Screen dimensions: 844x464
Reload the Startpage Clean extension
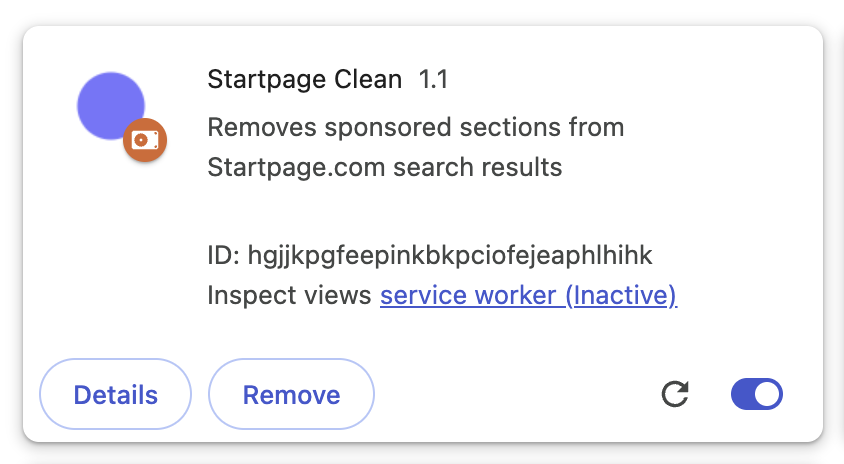coord(676,394)
